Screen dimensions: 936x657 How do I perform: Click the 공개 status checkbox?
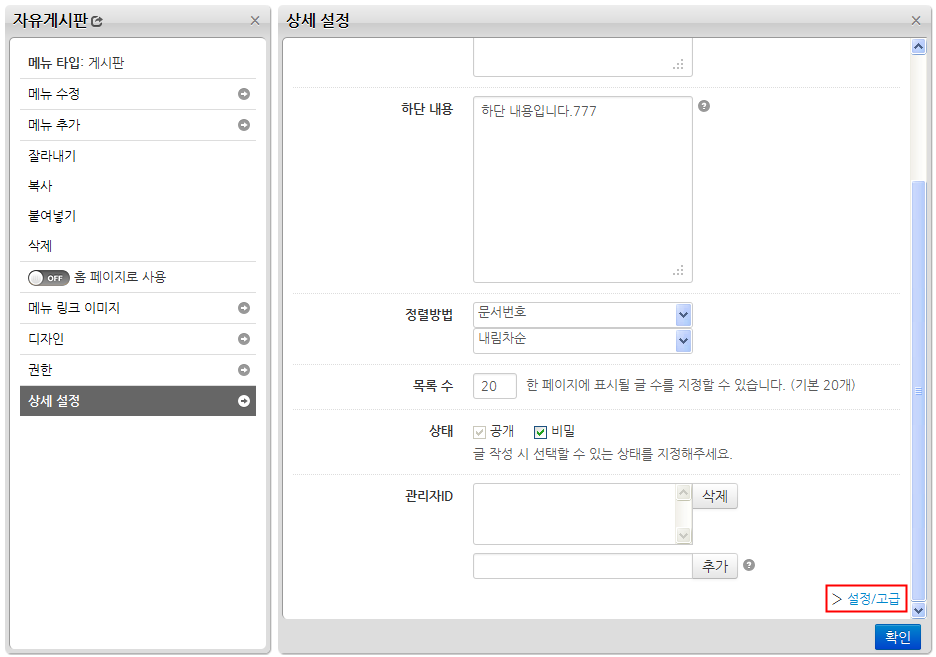click(479, 432)
